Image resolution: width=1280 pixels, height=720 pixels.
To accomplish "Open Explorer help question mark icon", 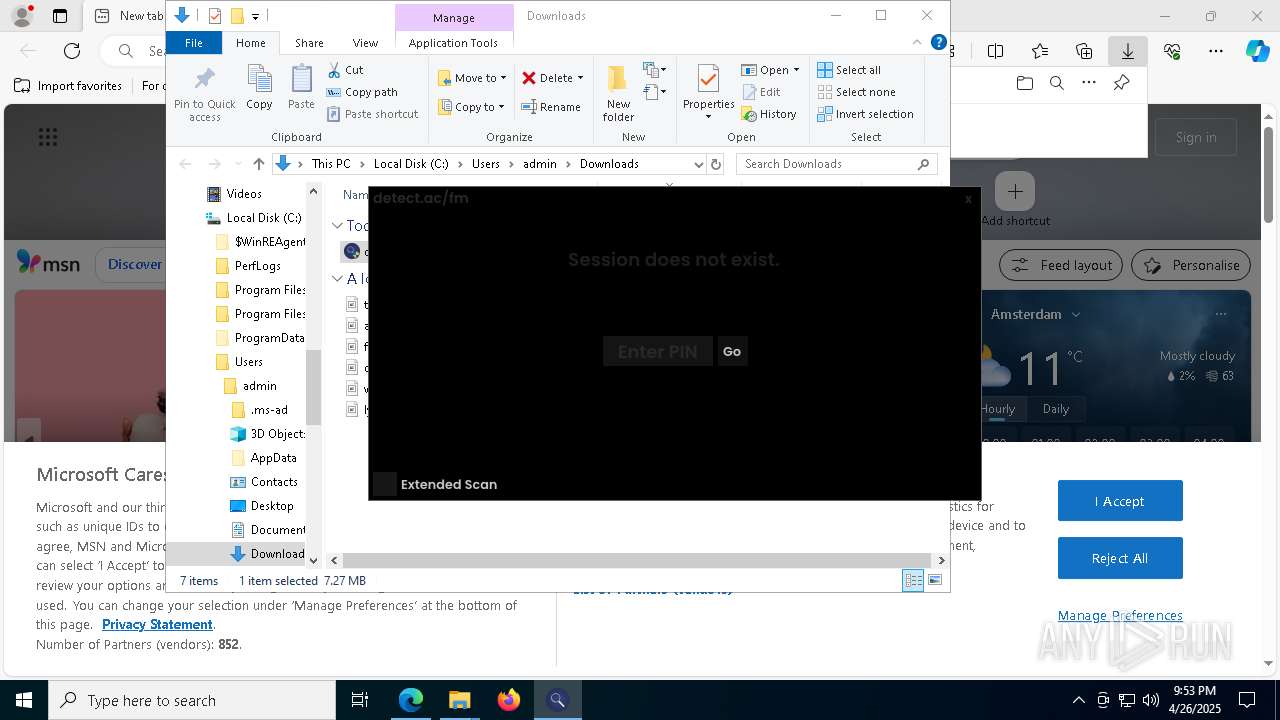I will click(938, 42).
